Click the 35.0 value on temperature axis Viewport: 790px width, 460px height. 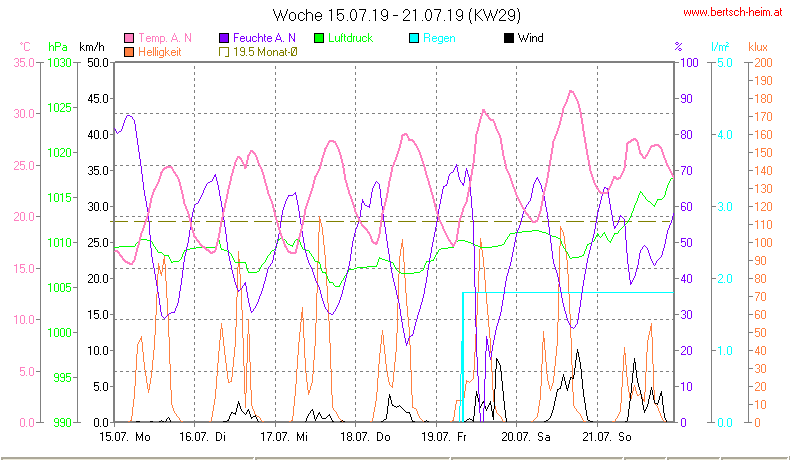[24, 62]
